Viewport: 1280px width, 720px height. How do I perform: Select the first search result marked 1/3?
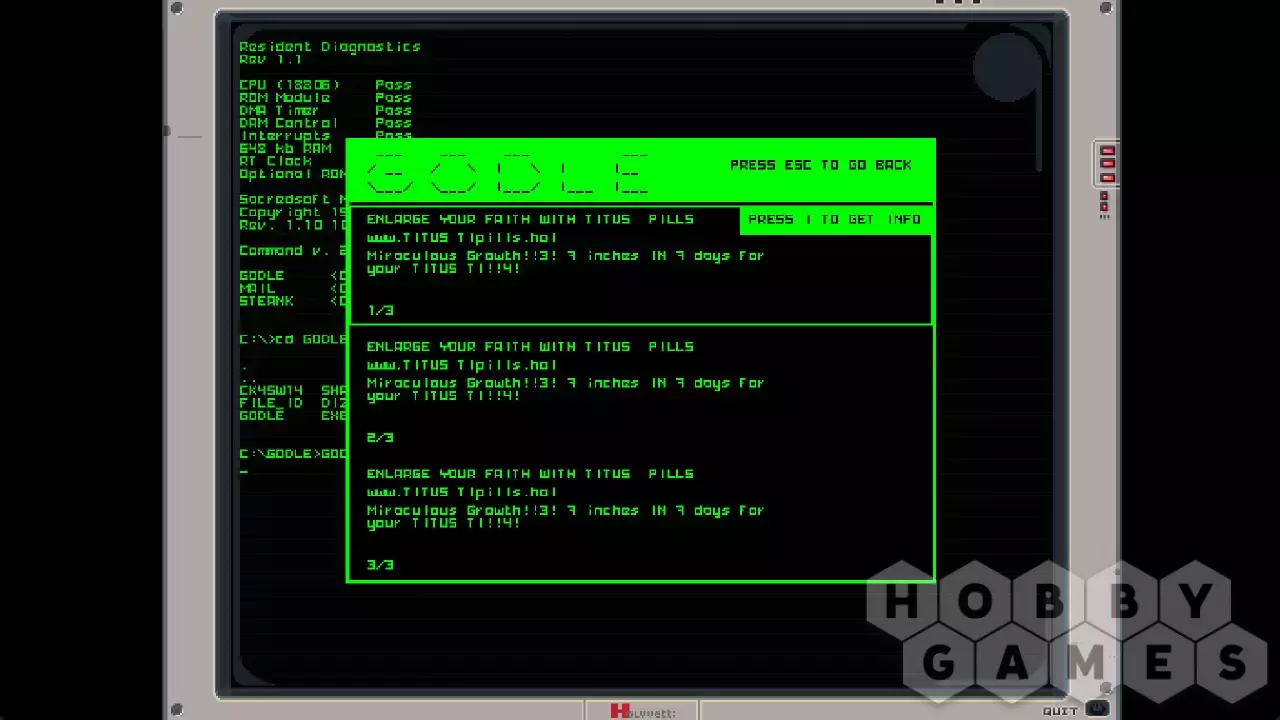point(640,264)
